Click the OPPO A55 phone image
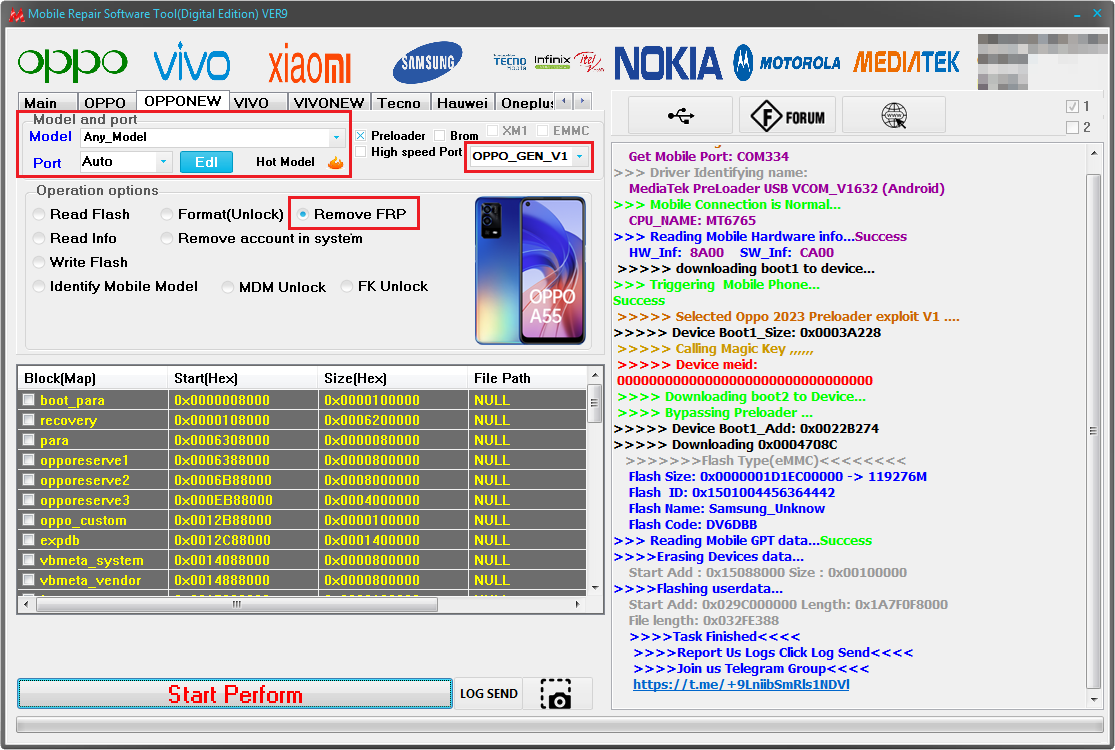The image size is (1115, 750). 530,271
